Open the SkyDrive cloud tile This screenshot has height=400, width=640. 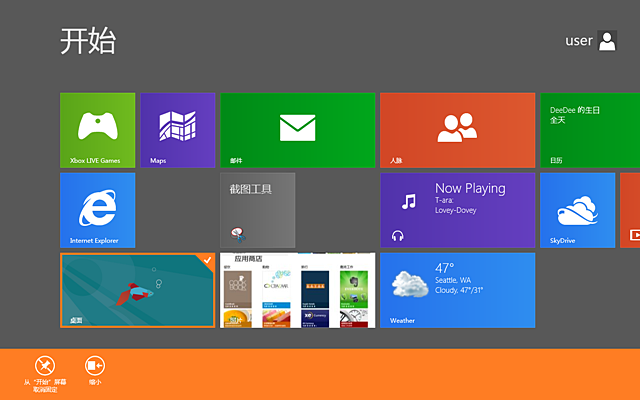click(x=578, y=210)
